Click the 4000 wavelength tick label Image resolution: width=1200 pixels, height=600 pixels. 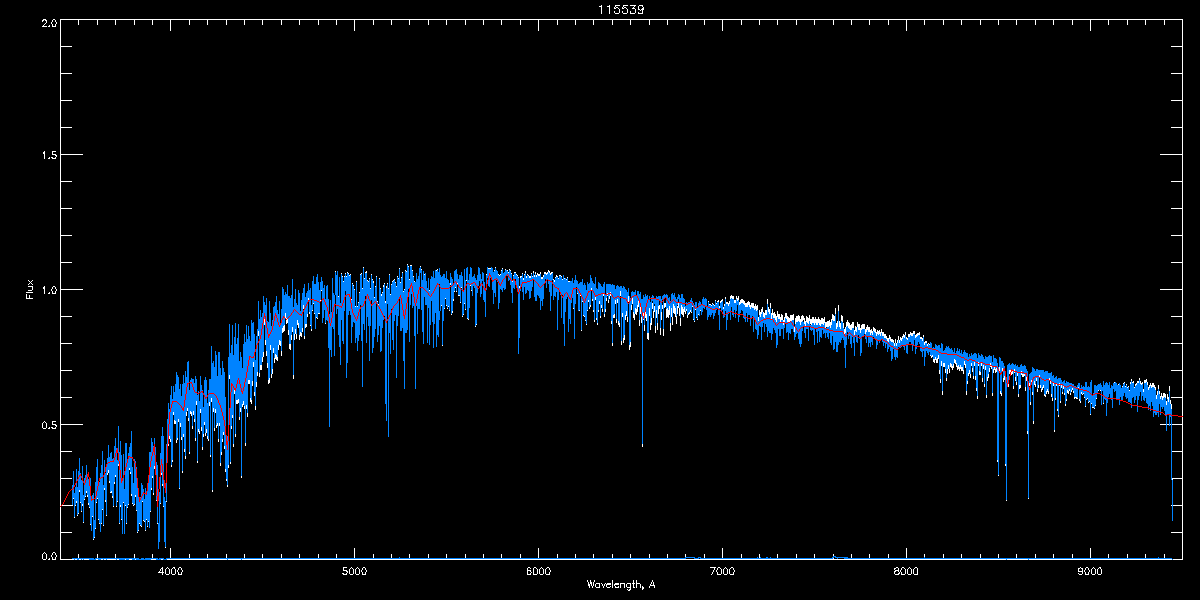(x=171, y=571)
